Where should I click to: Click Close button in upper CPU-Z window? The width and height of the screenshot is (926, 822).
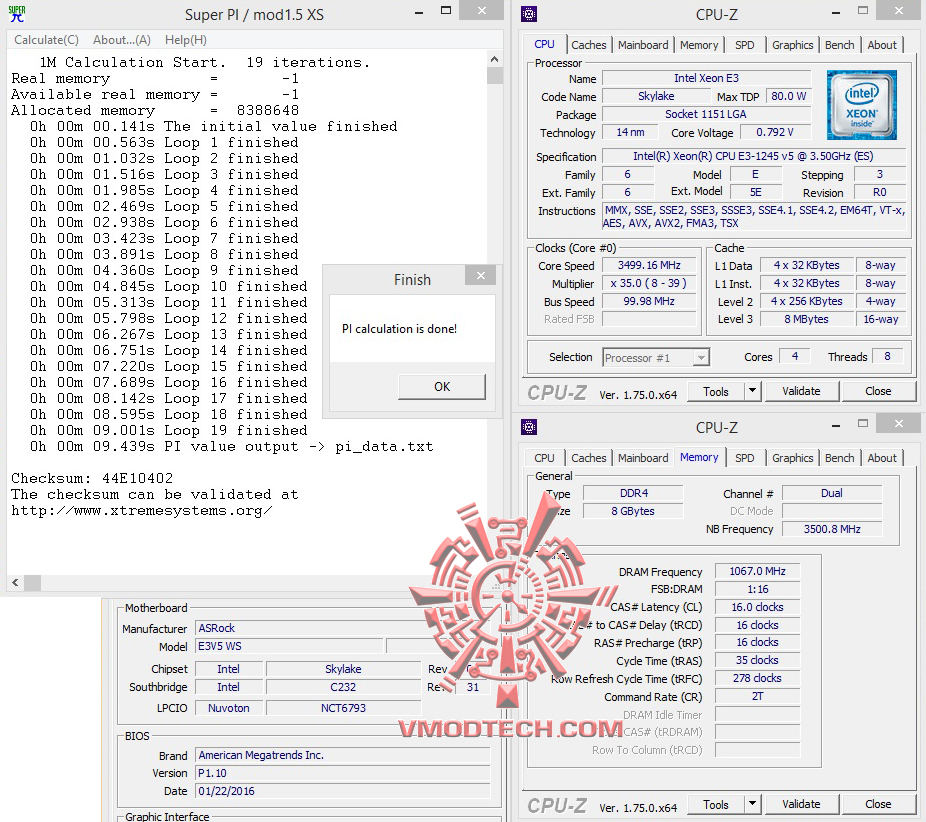tap(878, 391)
